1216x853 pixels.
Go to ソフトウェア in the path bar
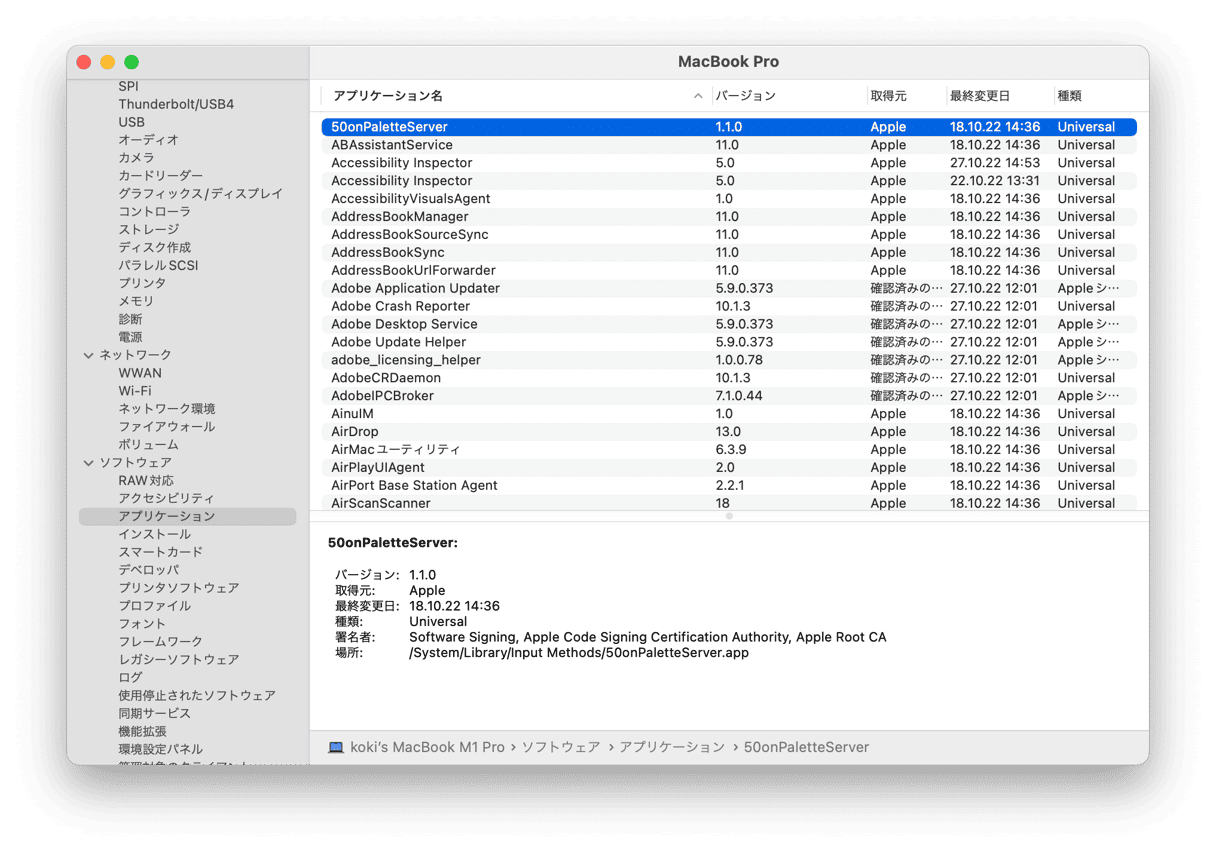point(561,748)
